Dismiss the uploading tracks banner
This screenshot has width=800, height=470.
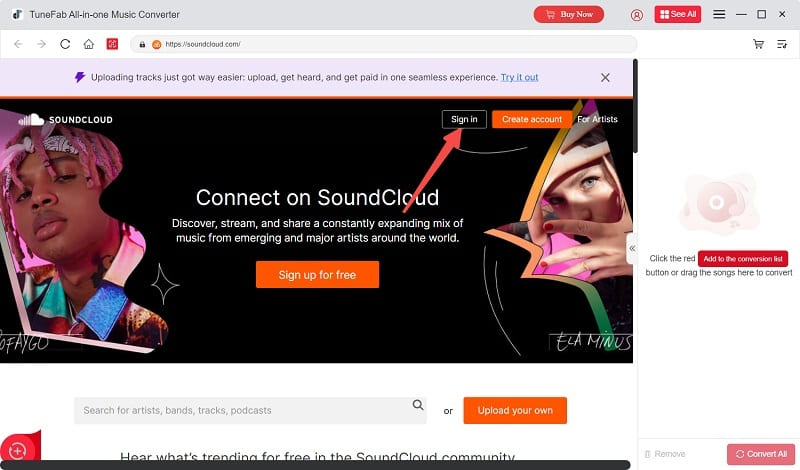pyautogui.click(x=605, y=78)
